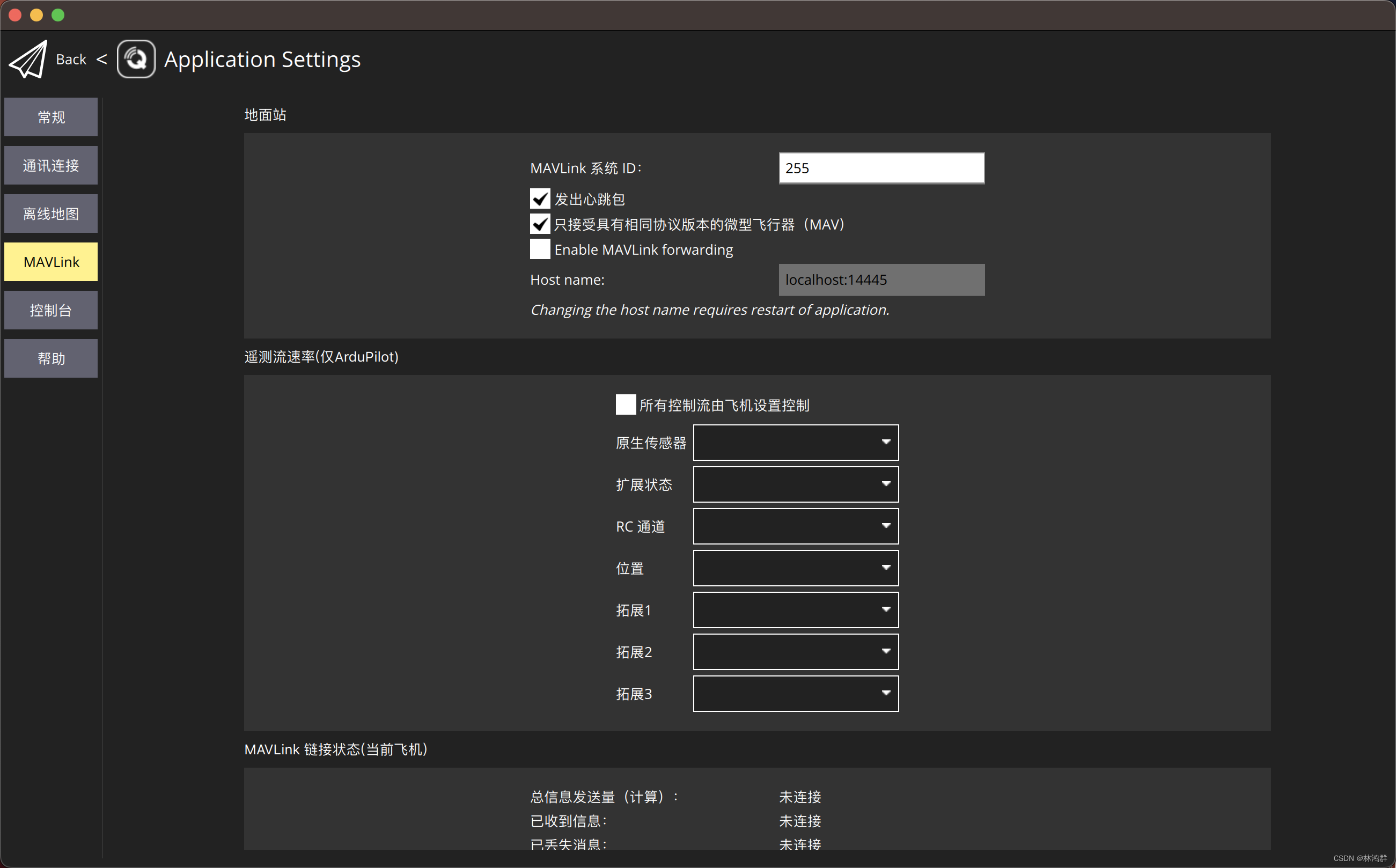Uncheck 只接受具有相同协议版本的微型飞行器

tap(539, 224)
